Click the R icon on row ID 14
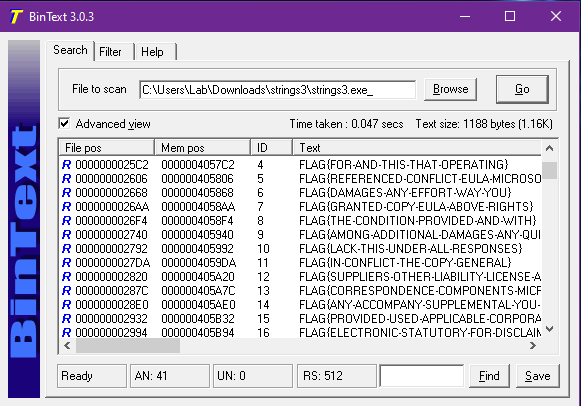 (66, 304)
